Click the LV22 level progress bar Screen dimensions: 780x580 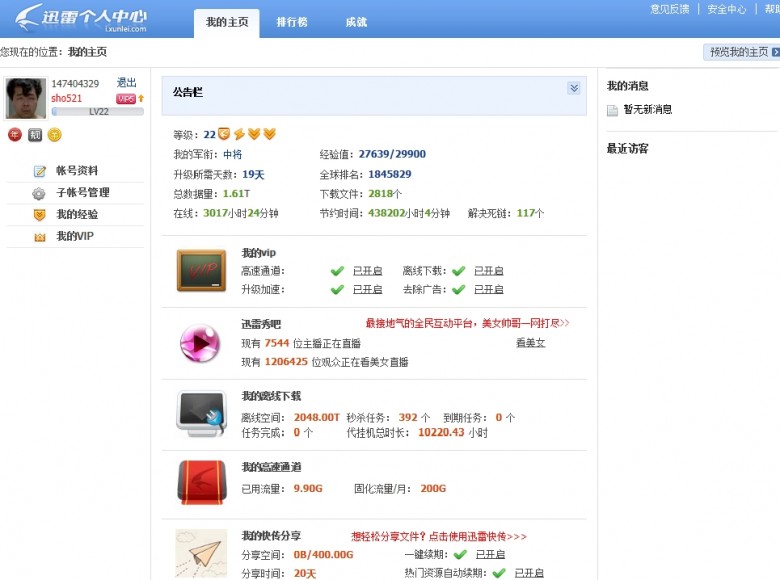click(98, 112)
